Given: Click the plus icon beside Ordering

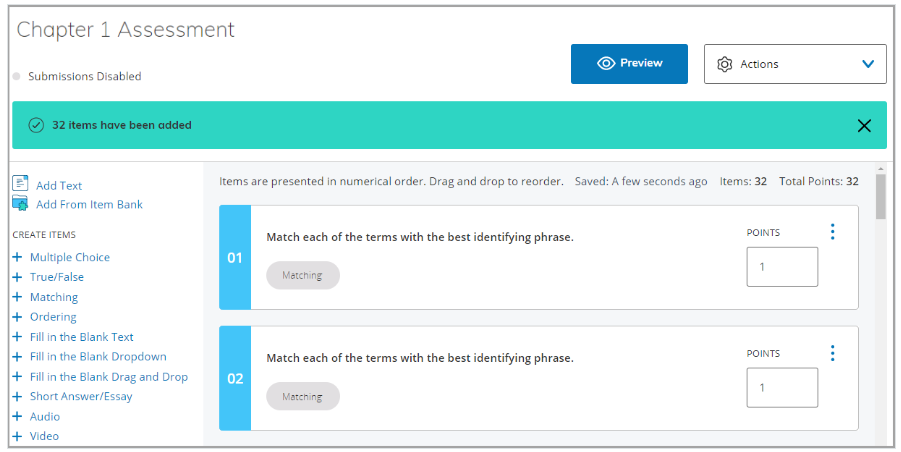Looking at the screenshot, I should point(17,317).
